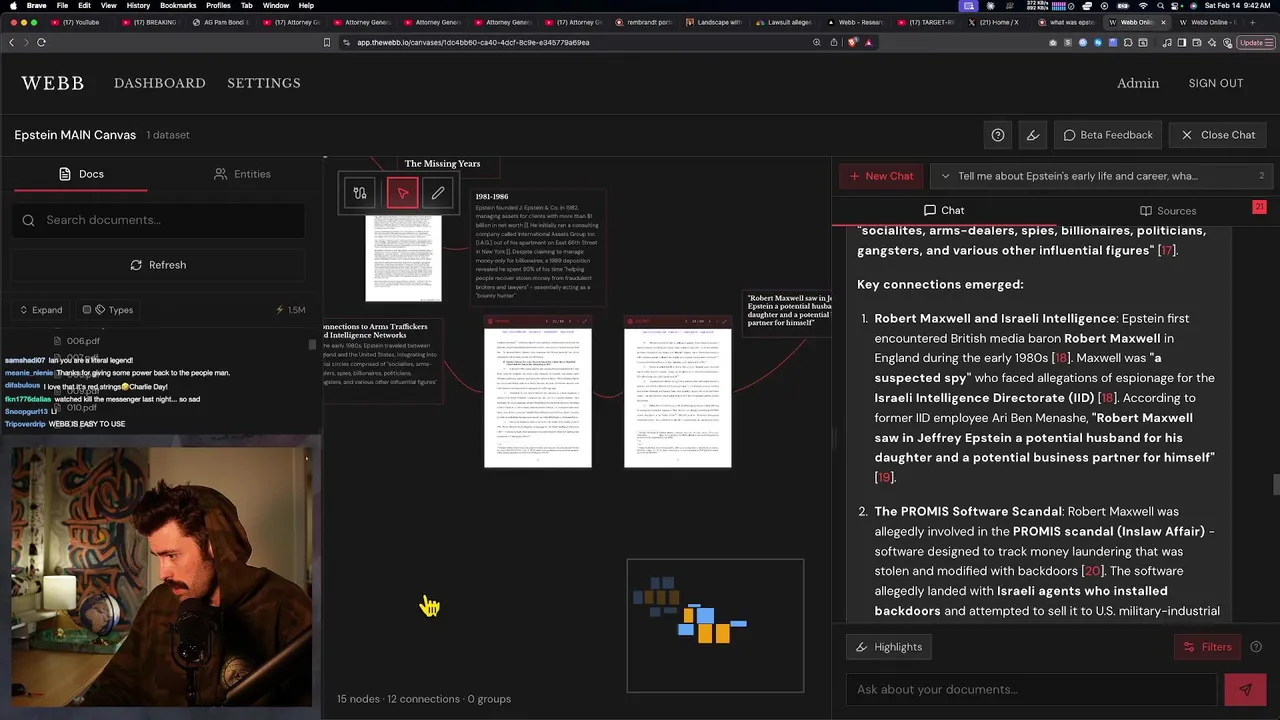Image resolution: width=1280 pixels, height=720 pixels.
Task: Click the bookmark icon in the address bar
Action: 326,42
